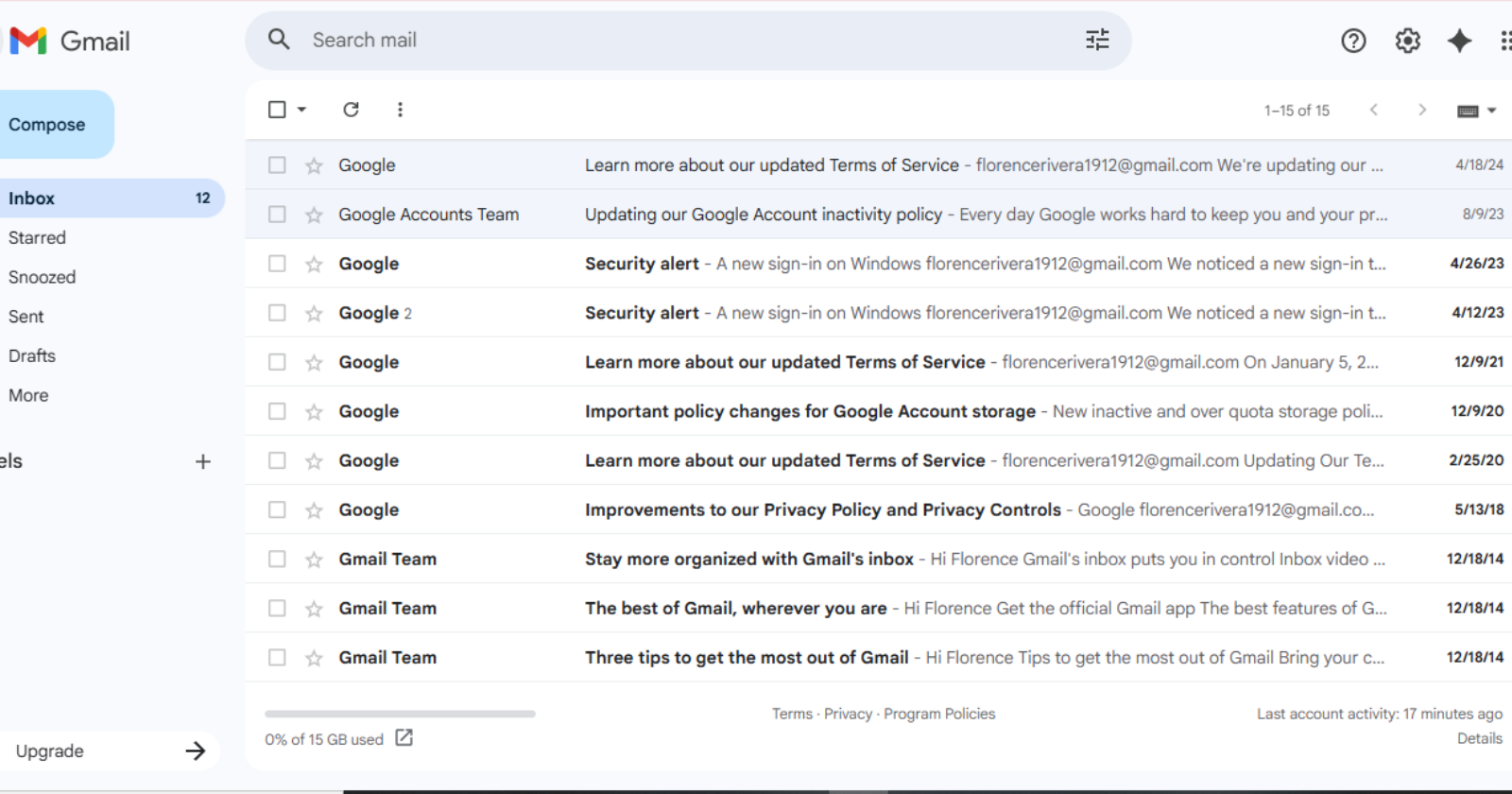The height and width of the screenshot is (794, 1512).
Task: Open the Settings gear icon
Action: (x=1407, y=41)
